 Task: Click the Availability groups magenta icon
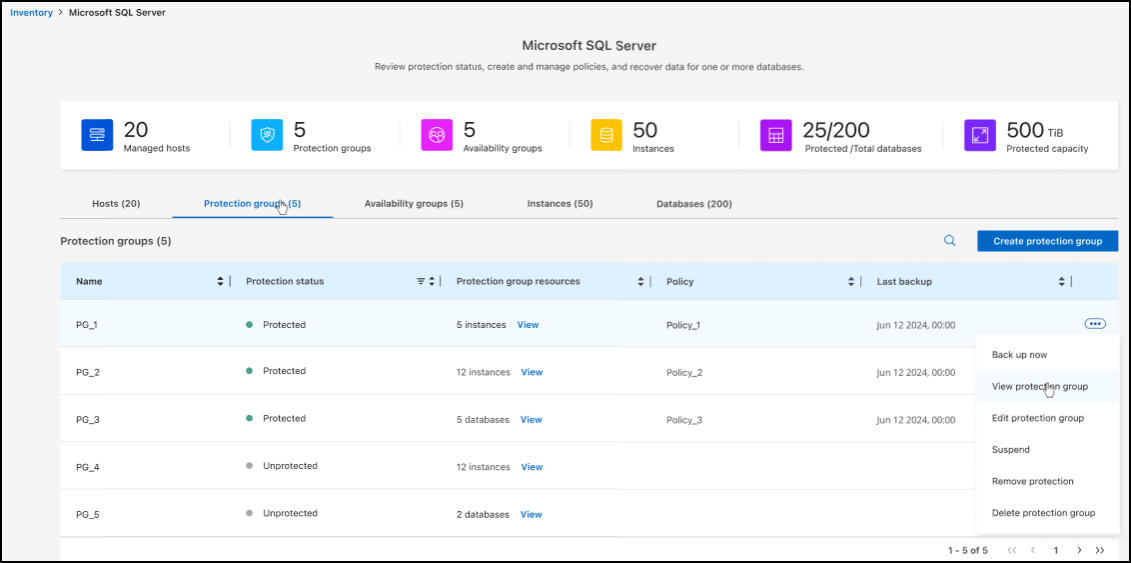coord(437,135)
